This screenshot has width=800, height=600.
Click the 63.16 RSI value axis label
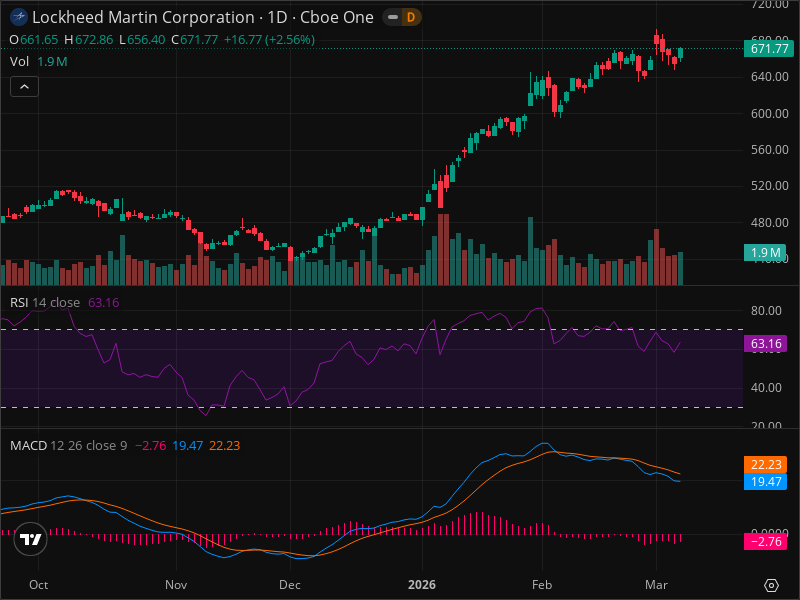coord(765,344)
